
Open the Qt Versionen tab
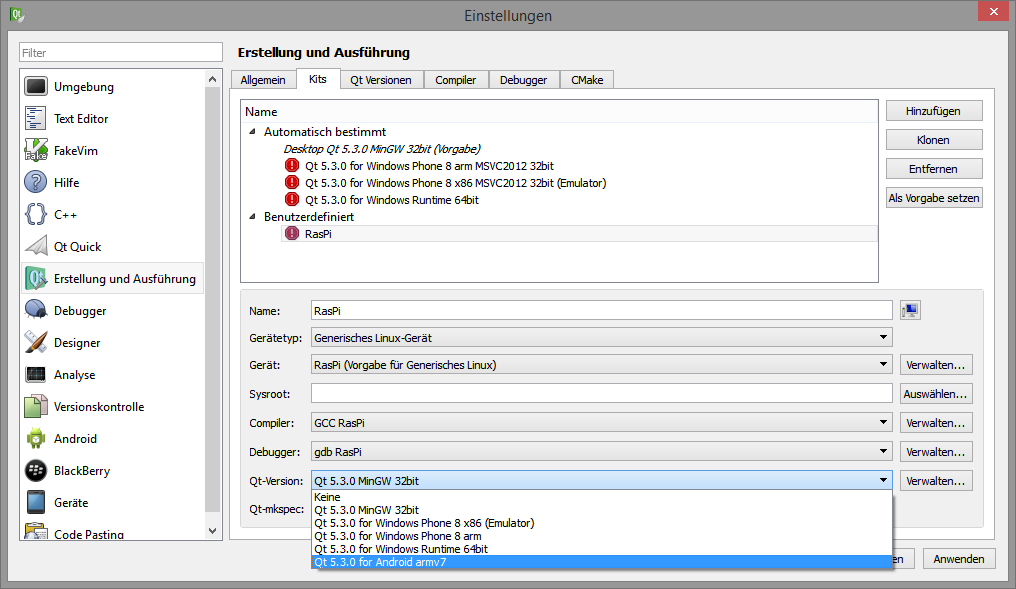pos(381,80)
